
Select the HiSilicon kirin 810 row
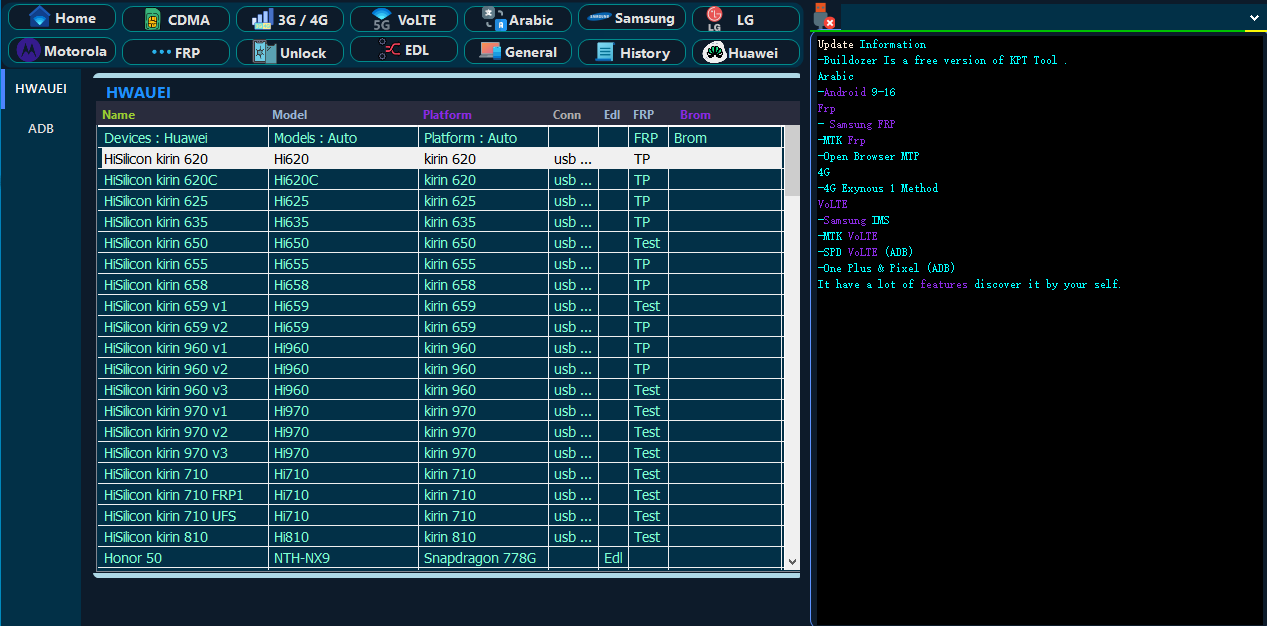point(440,537)
